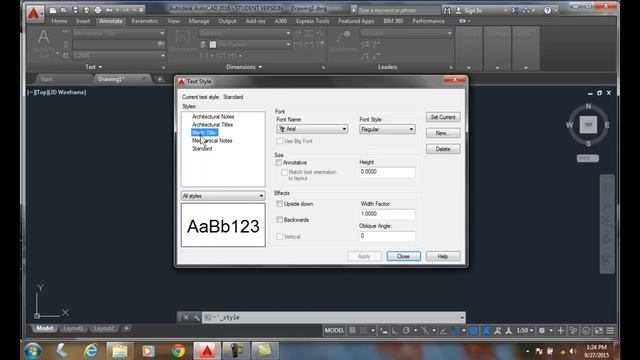Viewport: 640px width, 360px height.
Task: Toggle Match text orientation to layout checkbox
Action: pyautogui.click(x=284, y=172)
